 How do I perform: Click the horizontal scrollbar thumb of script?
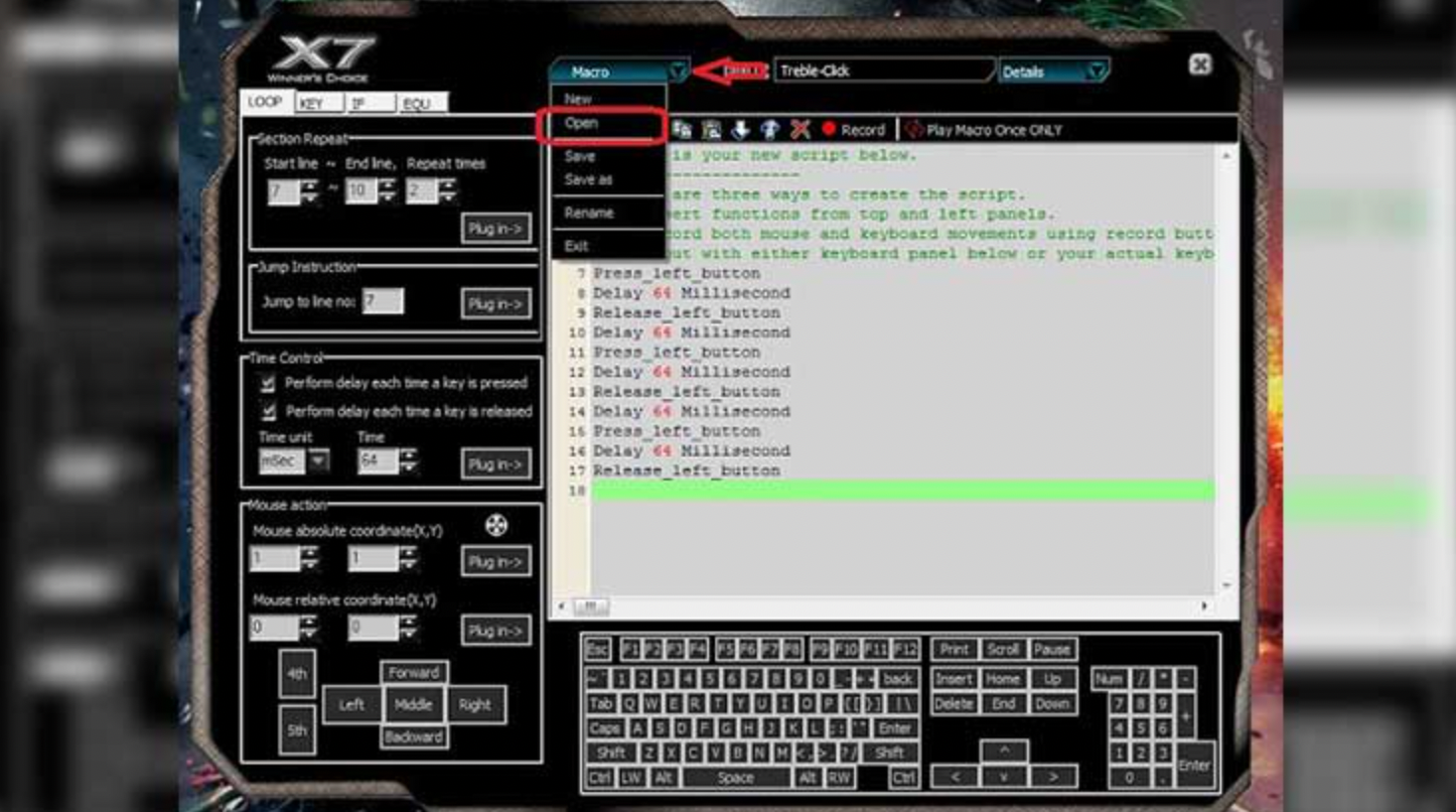click(590, 606)
